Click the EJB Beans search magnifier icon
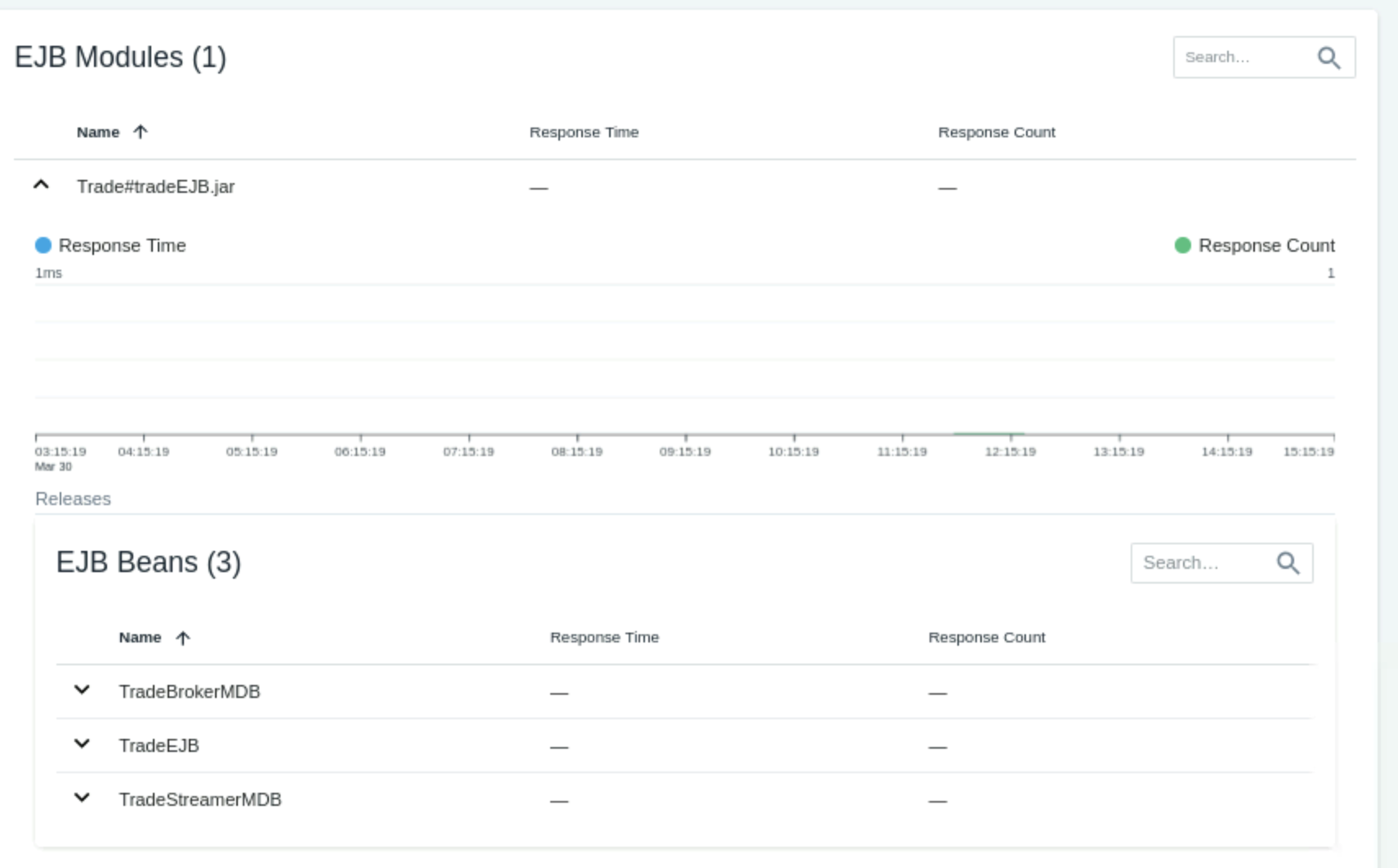The image size is (1398, 868). tap(1288, 563)
